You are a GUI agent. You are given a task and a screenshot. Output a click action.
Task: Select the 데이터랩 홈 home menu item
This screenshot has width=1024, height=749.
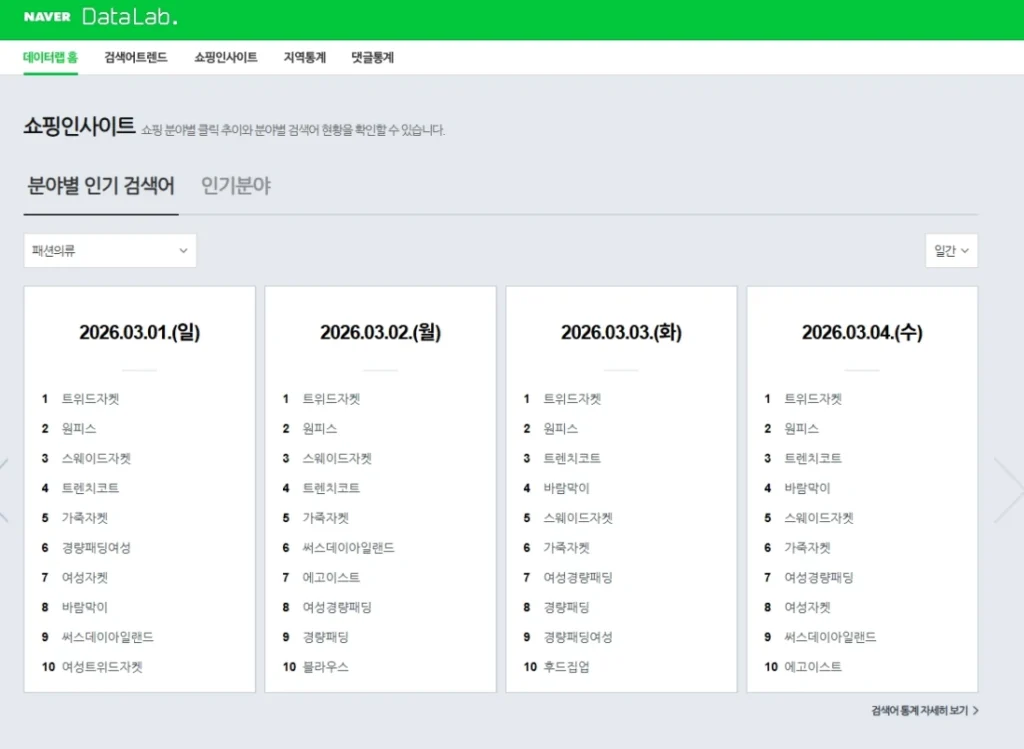tap(49, 59)
